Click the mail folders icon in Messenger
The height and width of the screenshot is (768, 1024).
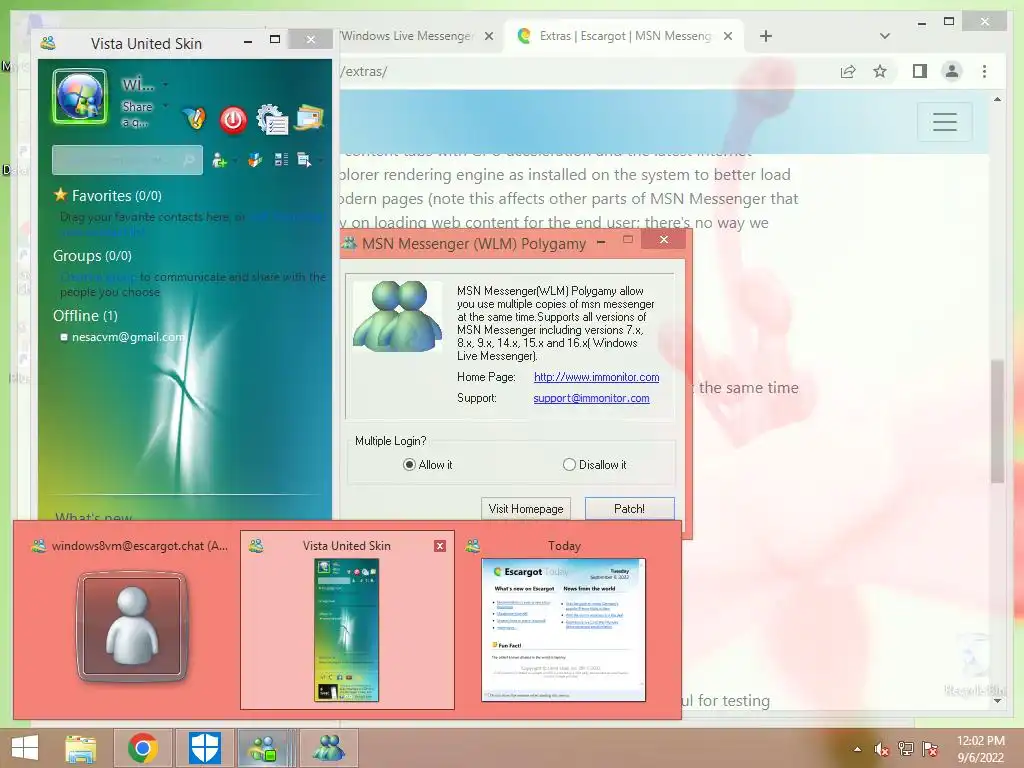(310, 118)
